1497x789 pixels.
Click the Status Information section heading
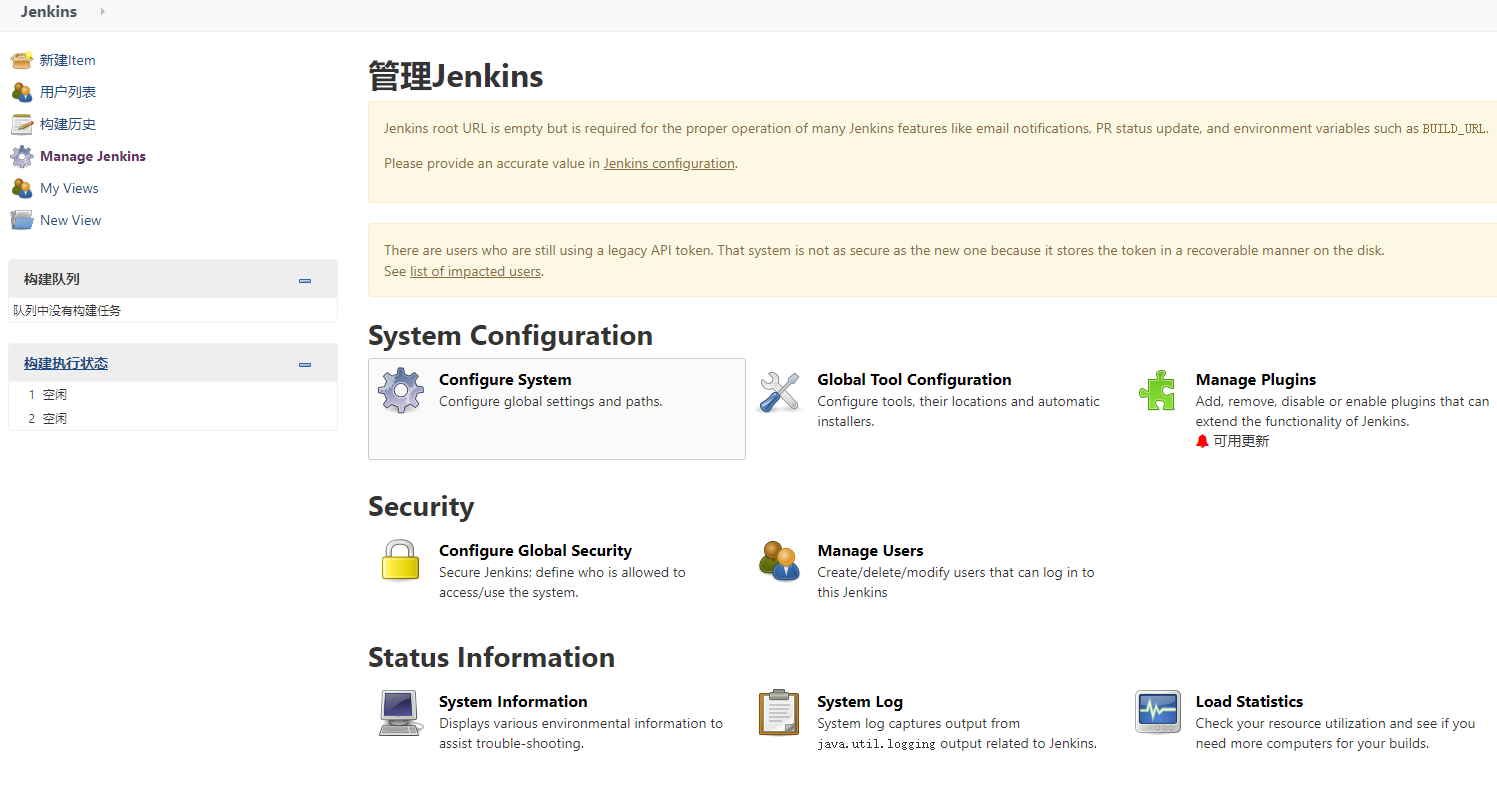pos(491,658)
